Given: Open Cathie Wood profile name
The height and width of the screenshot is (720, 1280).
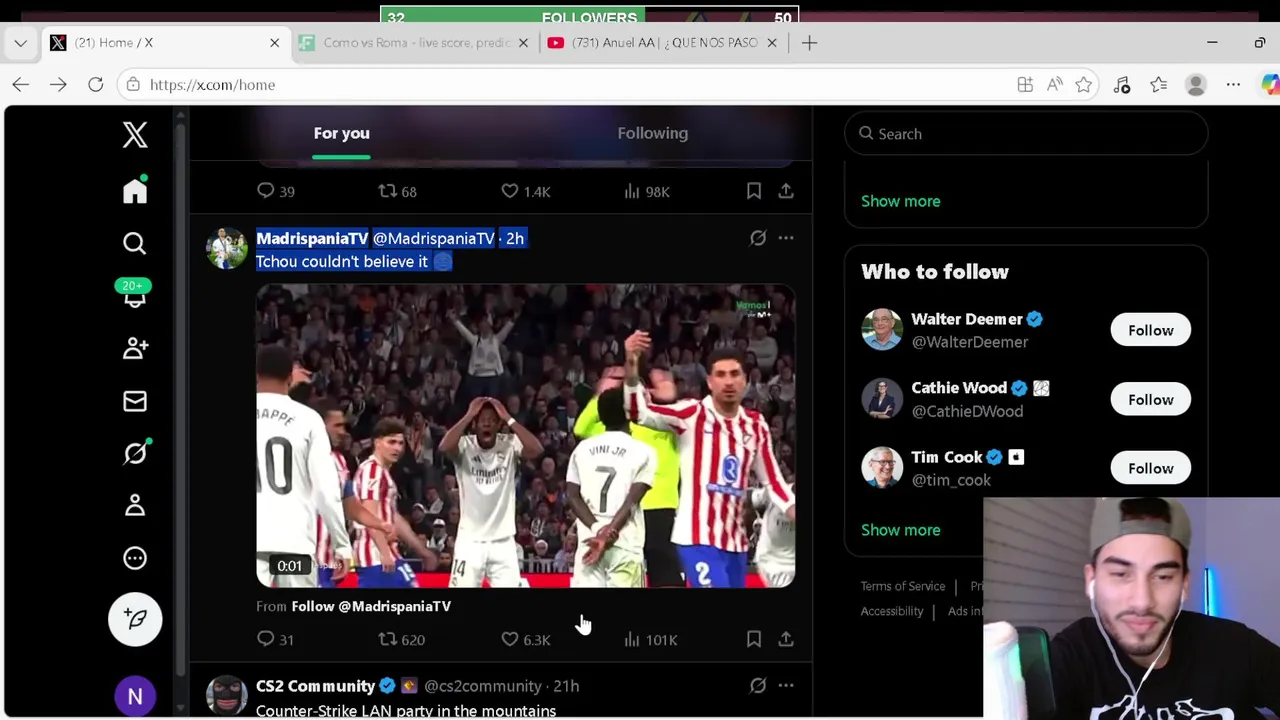Looking at the screenshot, I should [x=959, y=388].
